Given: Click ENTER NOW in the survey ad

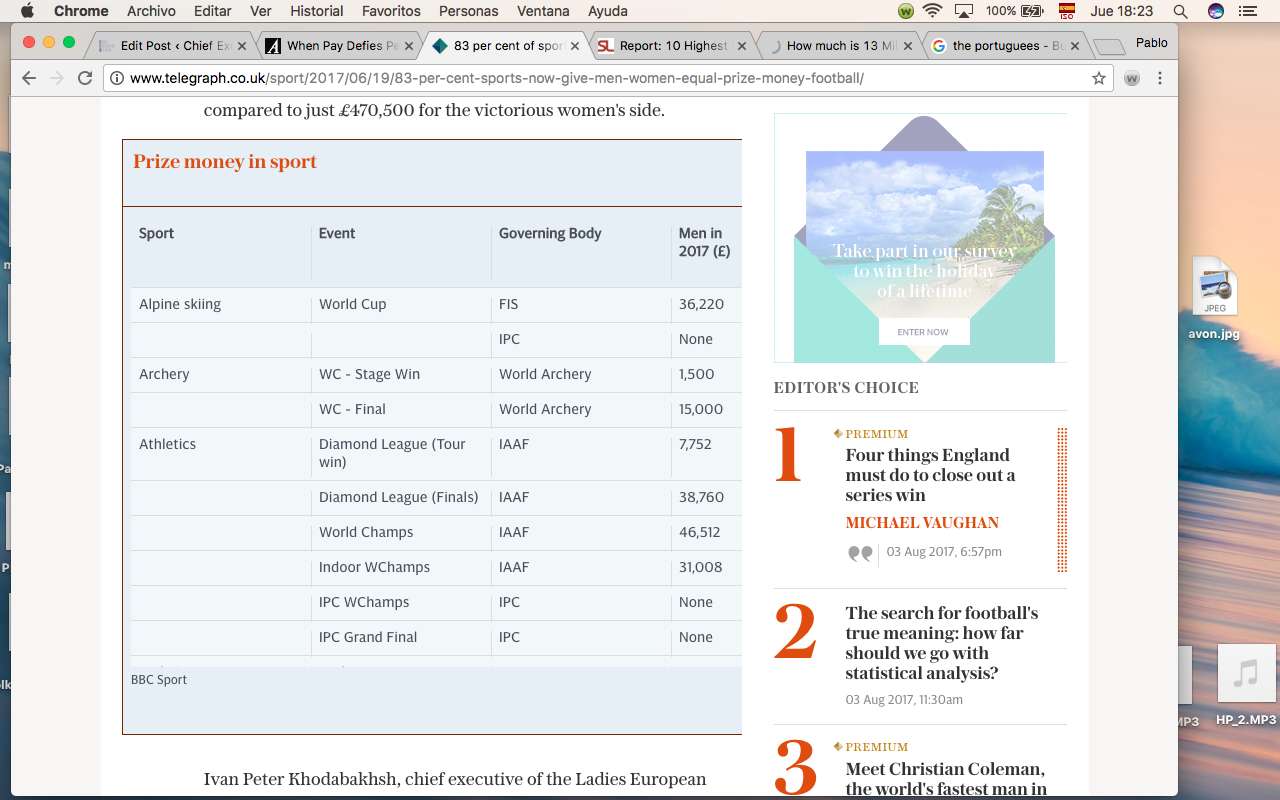Looking at the screenshot, I should tap(923, 332).
